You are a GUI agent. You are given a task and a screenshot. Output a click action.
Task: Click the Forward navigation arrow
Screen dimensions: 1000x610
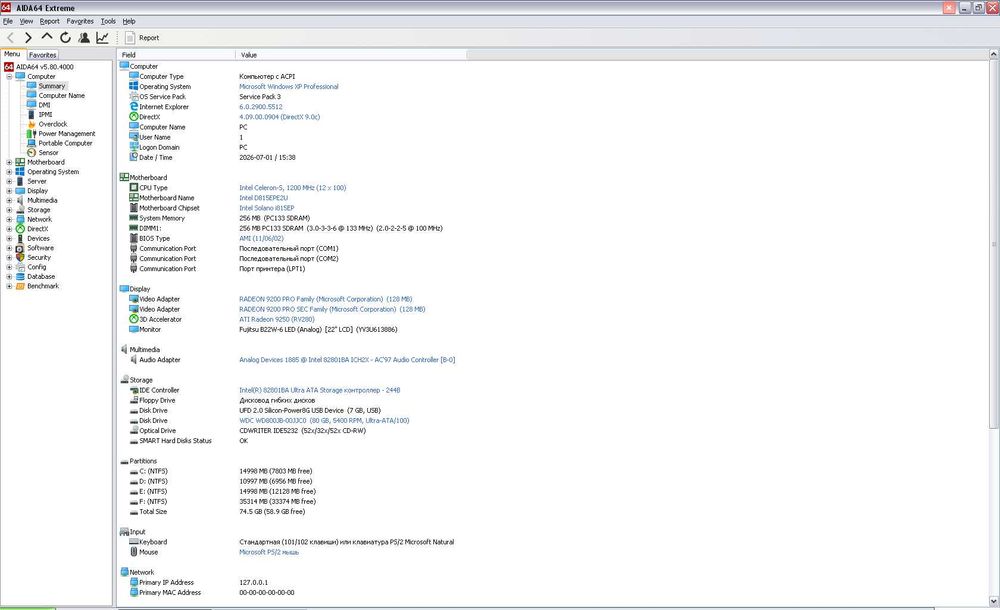tap(28, 38)
